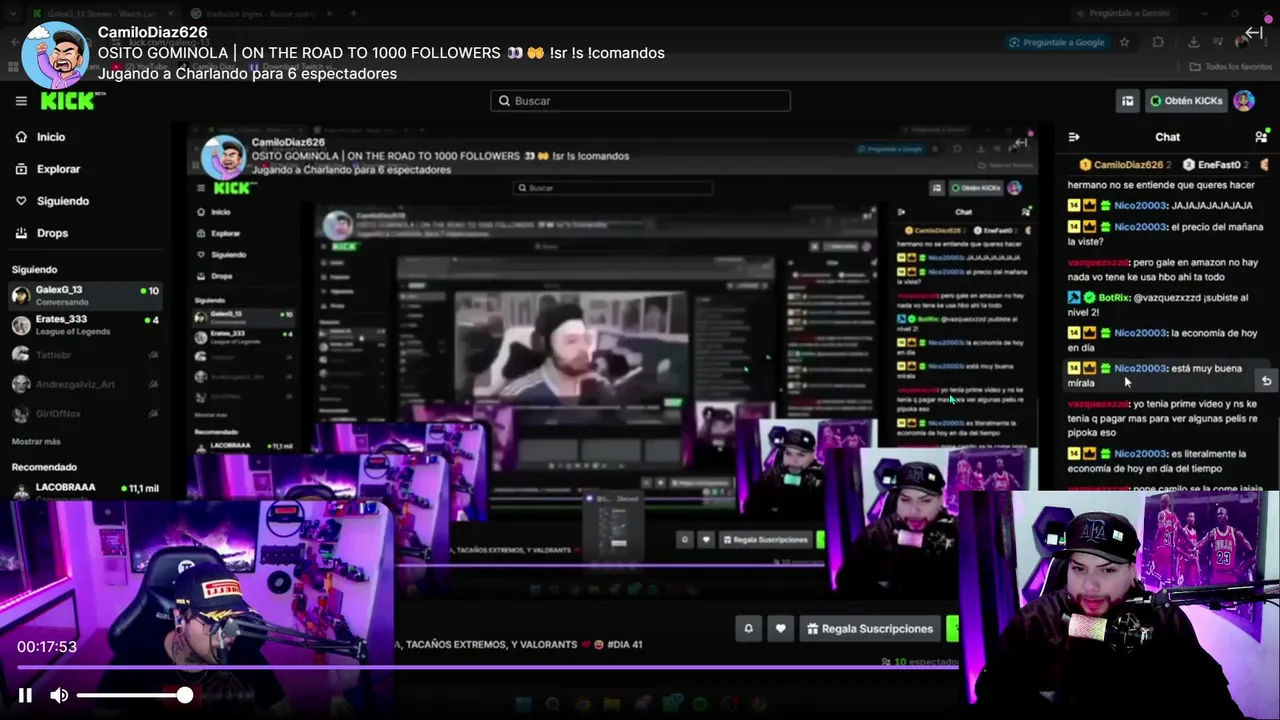Toggle the stream notification bell
1280x720 pixels.
[748, 629]
